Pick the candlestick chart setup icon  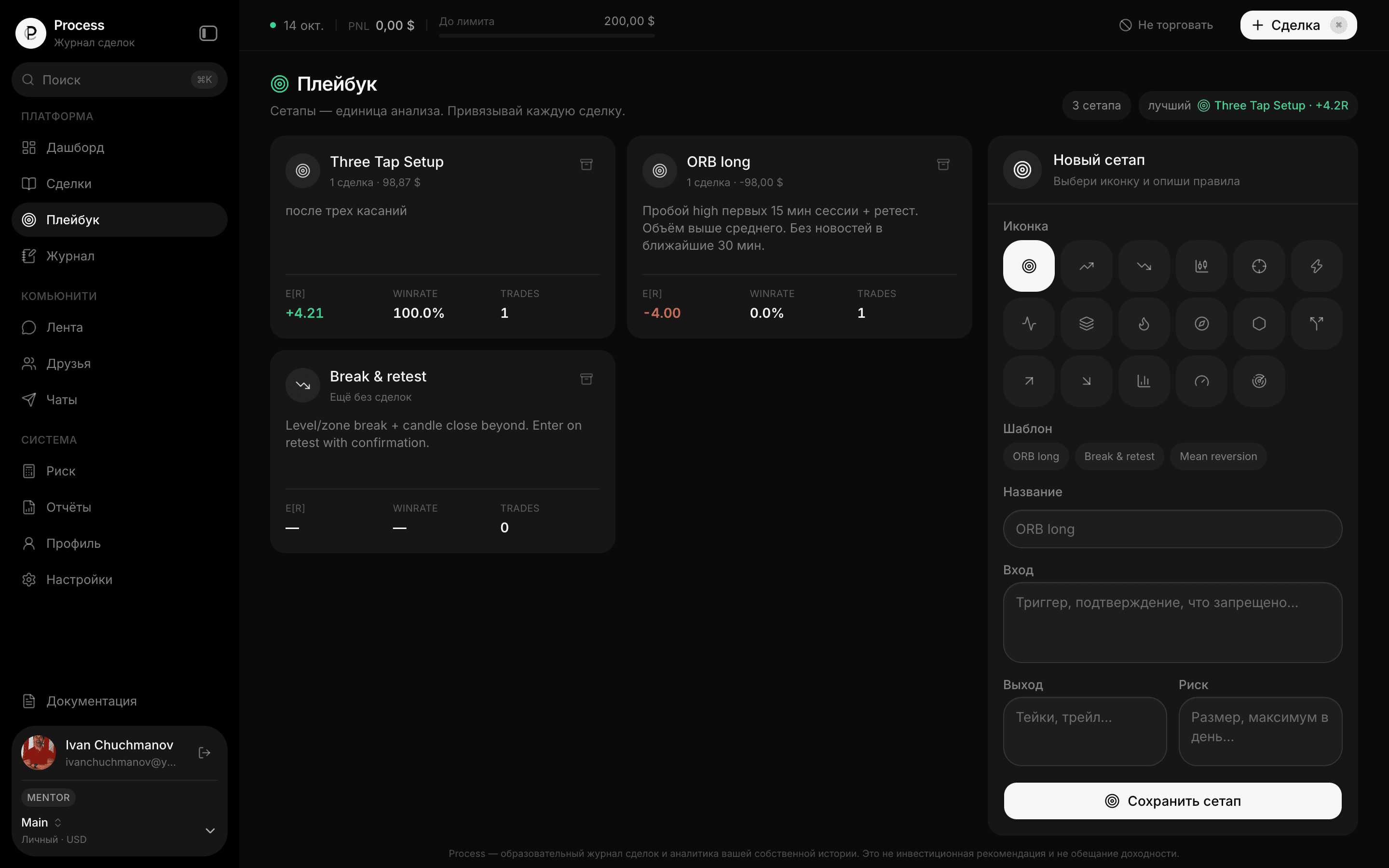coord(1201,266)
